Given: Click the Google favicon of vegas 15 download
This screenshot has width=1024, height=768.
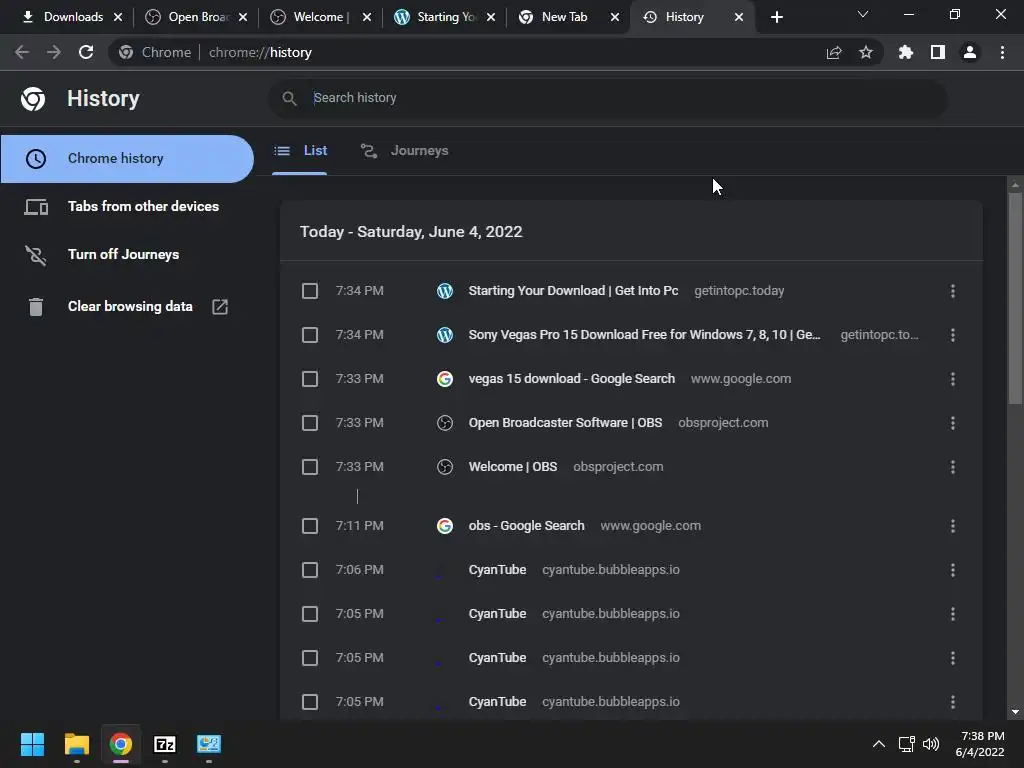Looking at the screenshot, I should click(445, 379).
